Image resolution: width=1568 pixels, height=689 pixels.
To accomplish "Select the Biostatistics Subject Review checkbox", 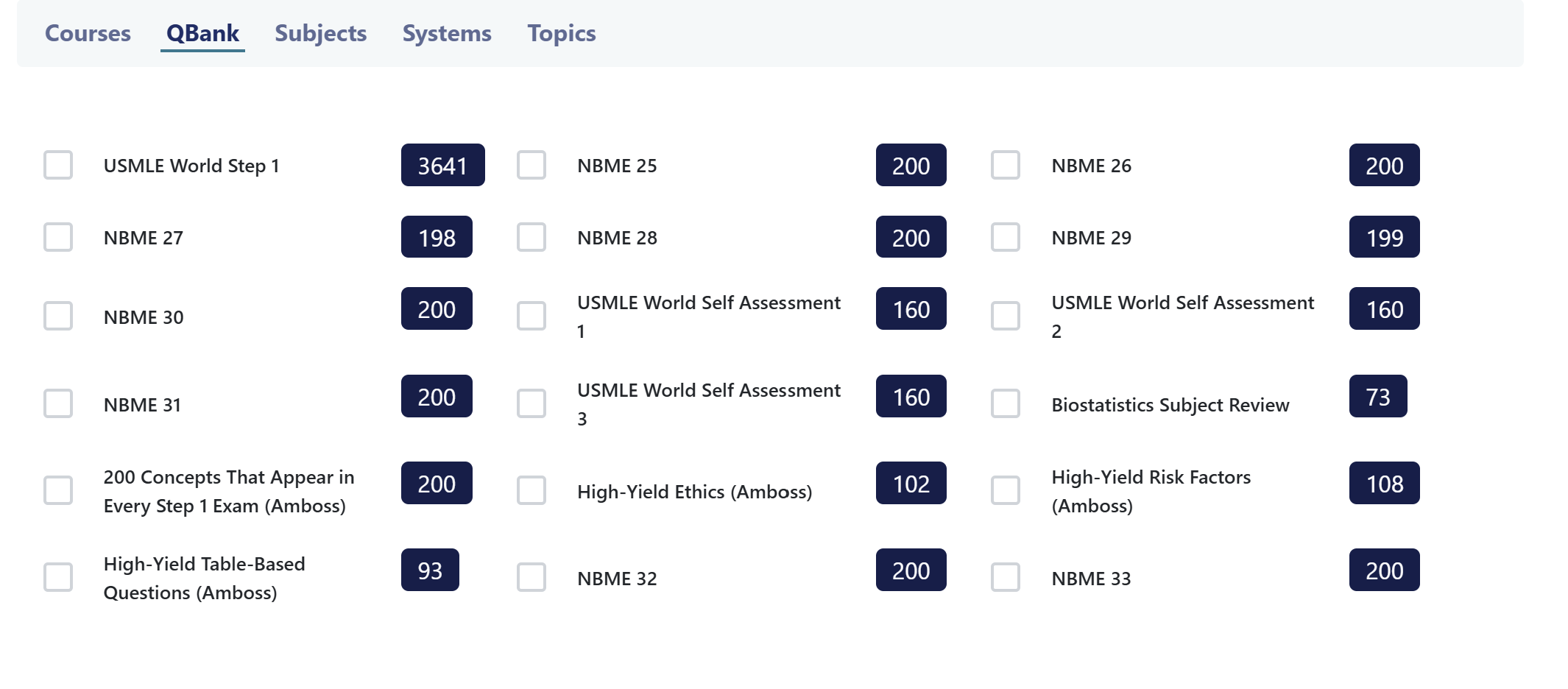I will (1006, 404).
